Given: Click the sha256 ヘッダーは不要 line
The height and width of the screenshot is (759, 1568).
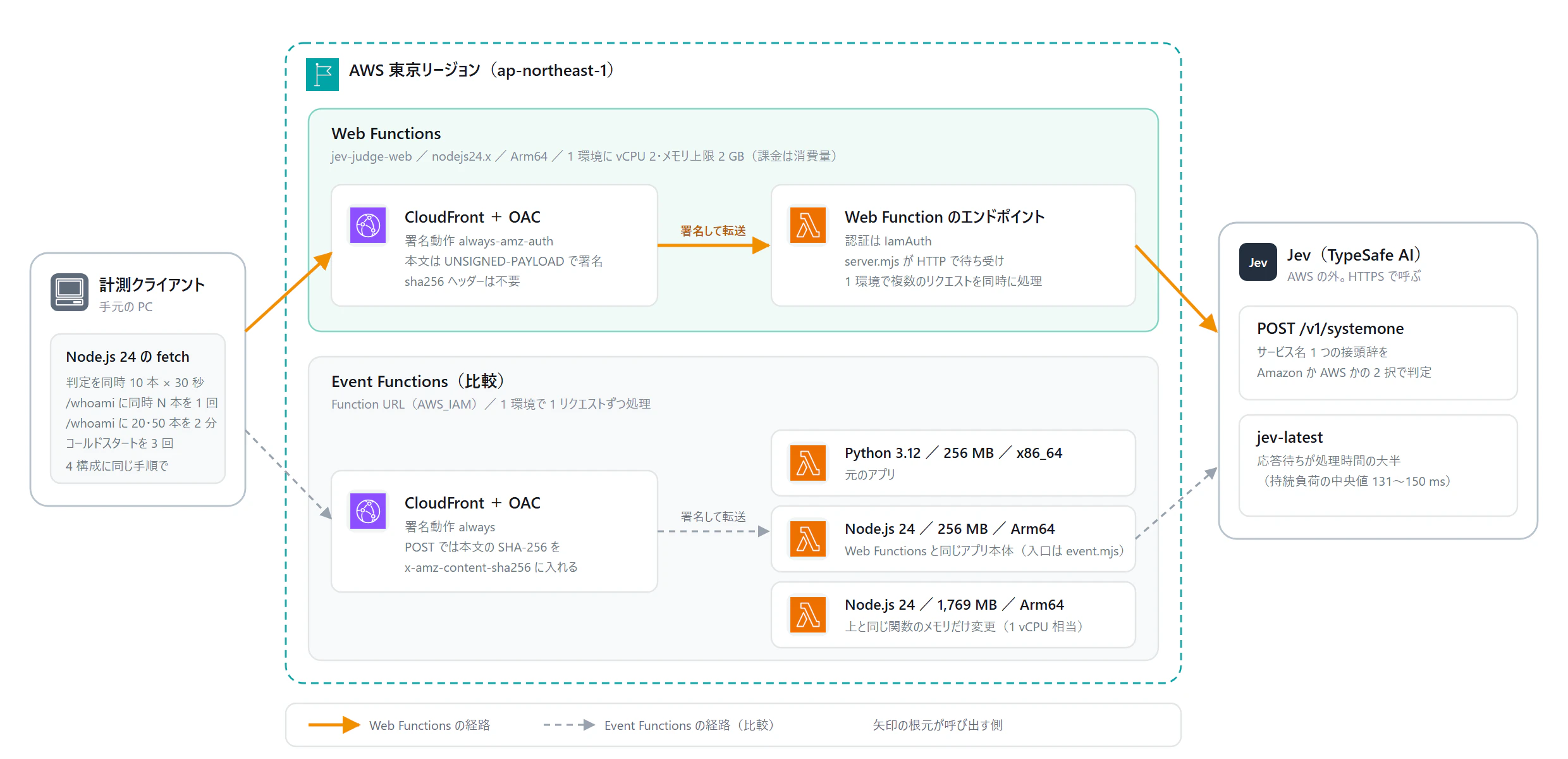Looking at the screenshot, I should pyautogui.click(x=462, y=281).
